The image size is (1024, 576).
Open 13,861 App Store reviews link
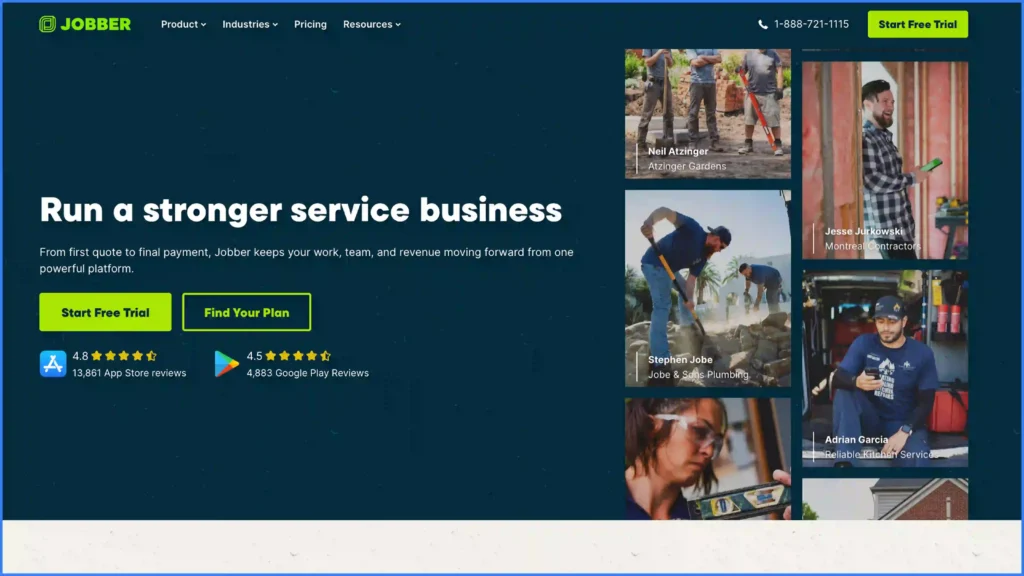[x=129, y=373]
